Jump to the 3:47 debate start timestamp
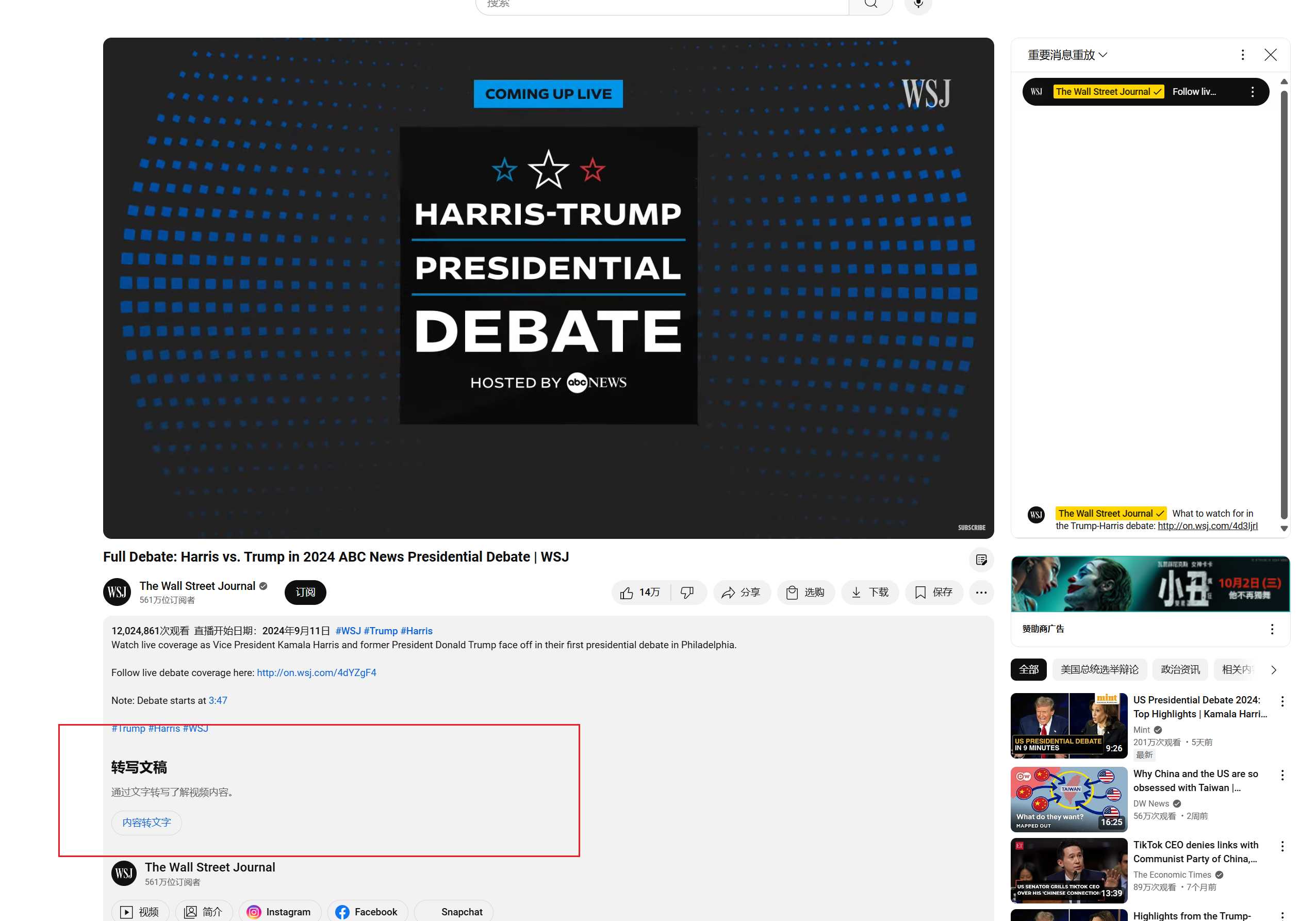The height and width of the screenshot is (921, 1316). [x=218, y=700]
